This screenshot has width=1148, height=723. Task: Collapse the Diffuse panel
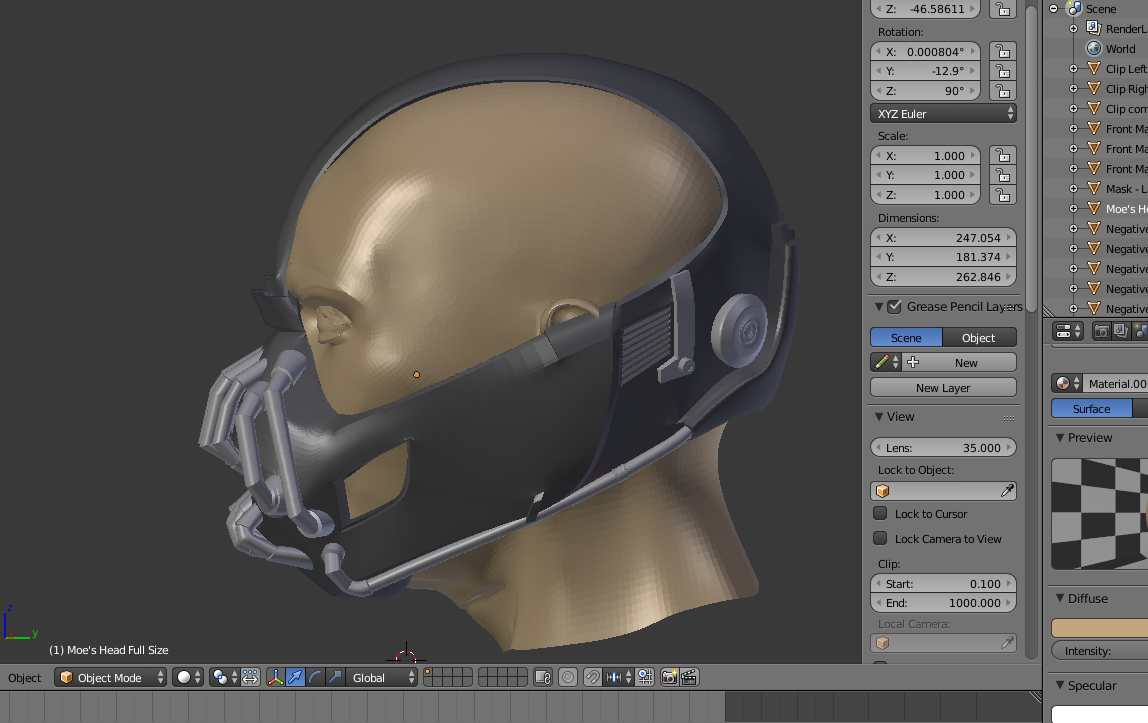[1059, 599]
